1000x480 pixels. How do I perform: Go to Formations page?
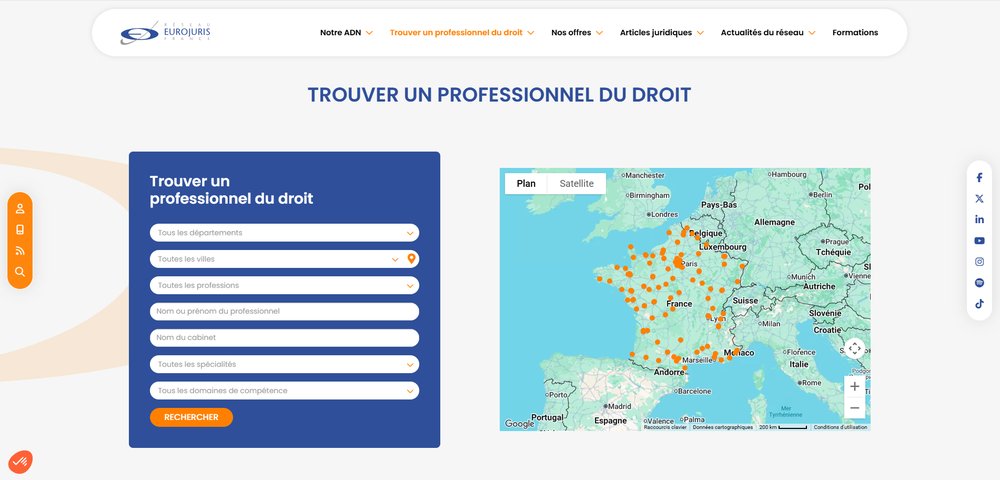[855, 33]
